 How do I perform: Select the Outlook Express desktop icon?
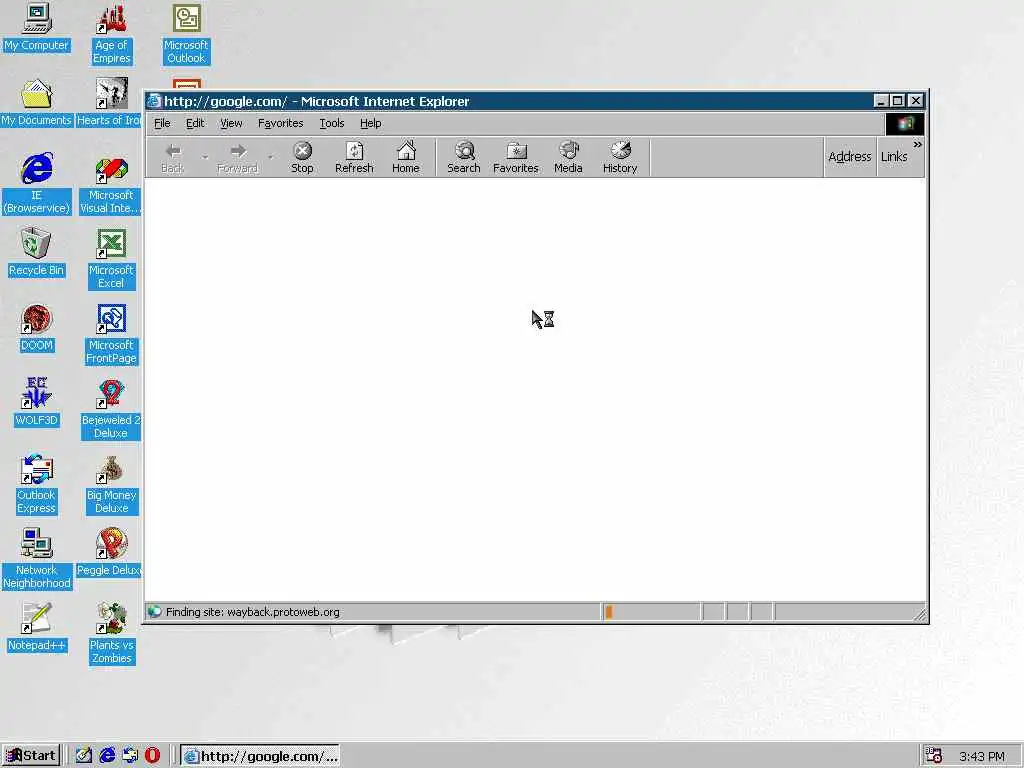[37, 484]
